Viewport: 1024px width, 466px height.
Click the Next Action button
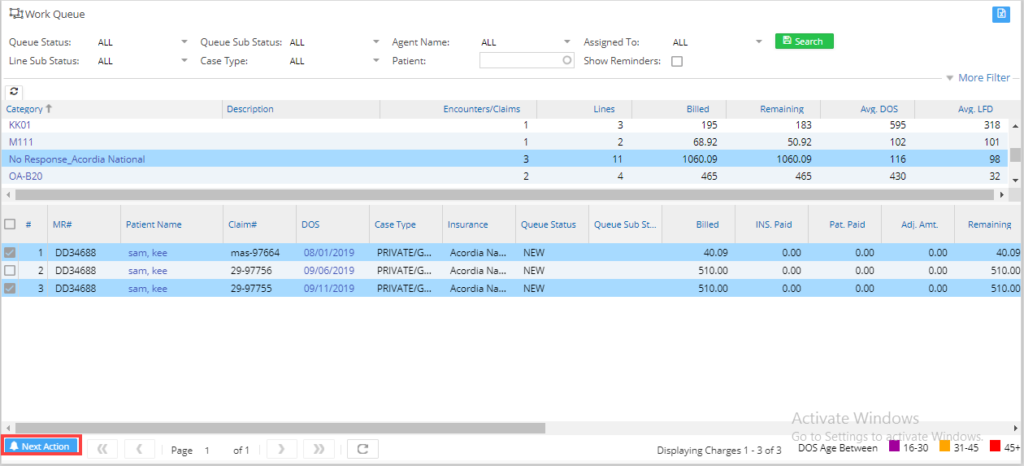[41, 447]
